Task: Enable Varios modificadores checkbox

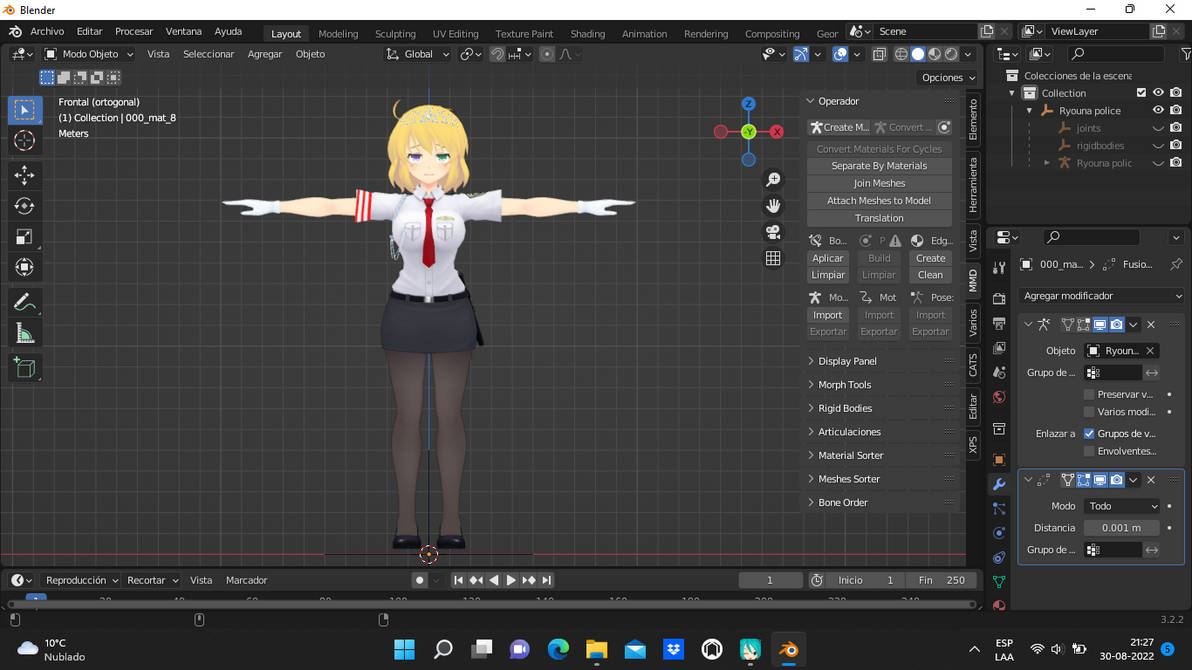Action: coord(1089,411)
